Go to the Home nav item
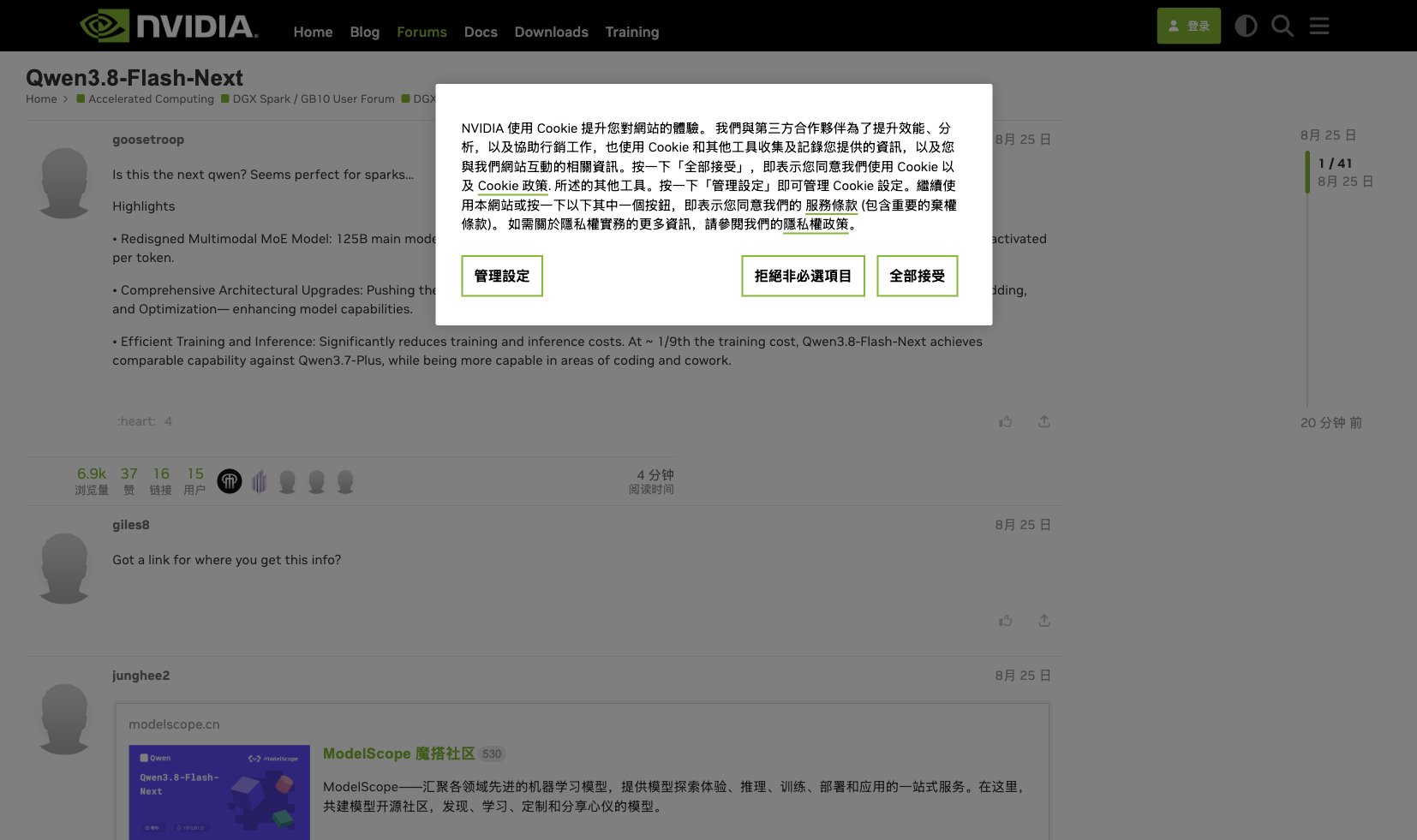Viewport: 1417px width, 840px height. (x=313, y=32)
